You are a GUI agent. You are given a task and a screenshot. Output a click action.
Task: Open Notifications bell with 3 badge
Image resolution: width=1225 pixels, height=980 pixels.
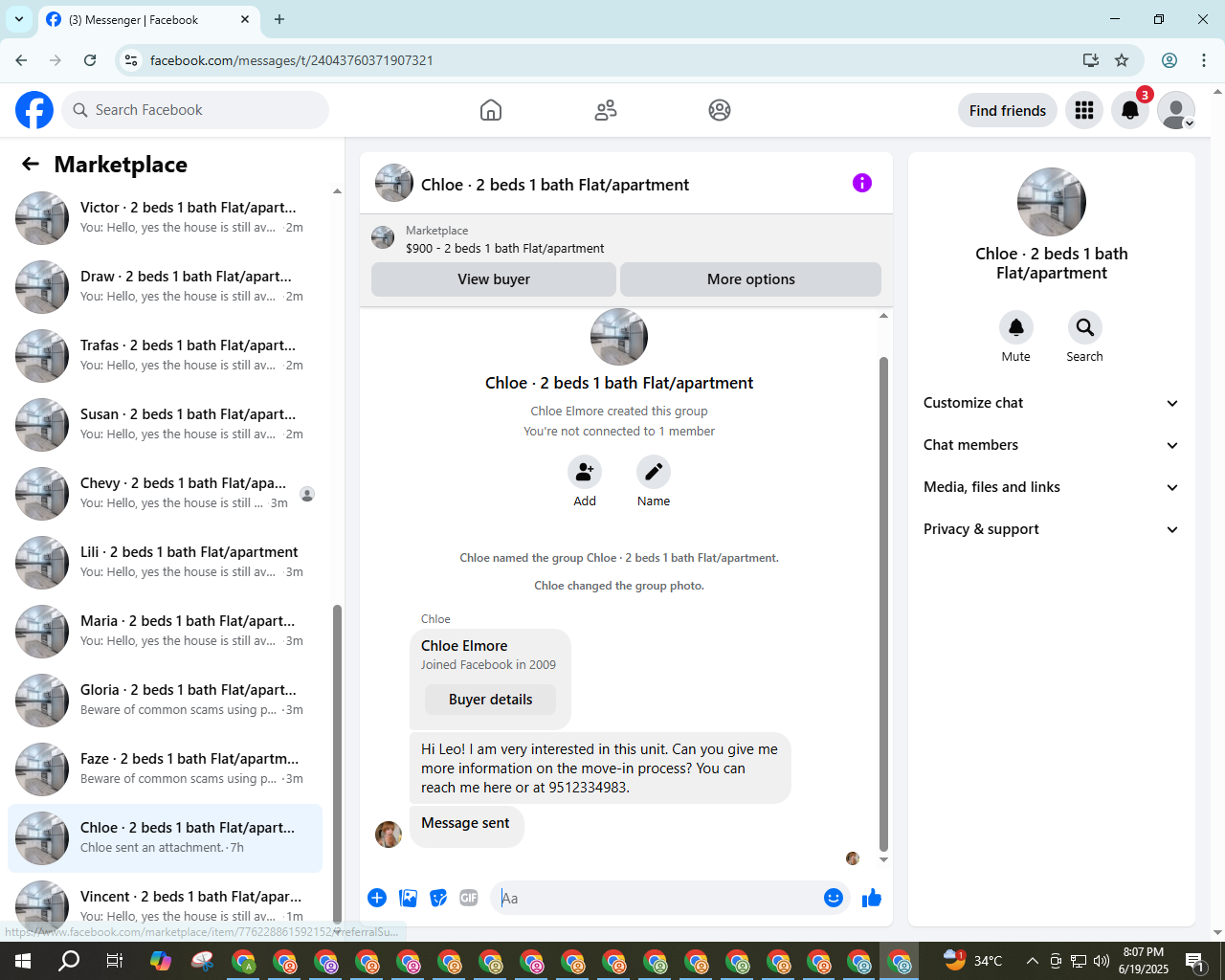1130,110
